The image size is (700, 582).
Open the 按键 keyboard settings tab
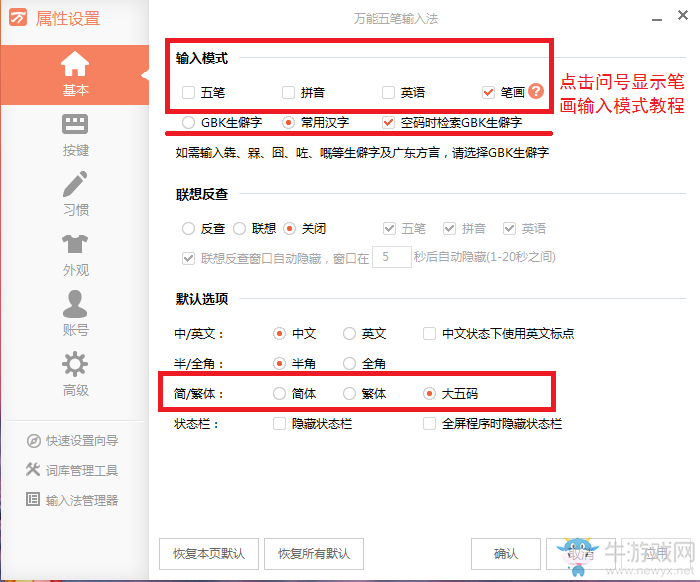tap(75, 135)
